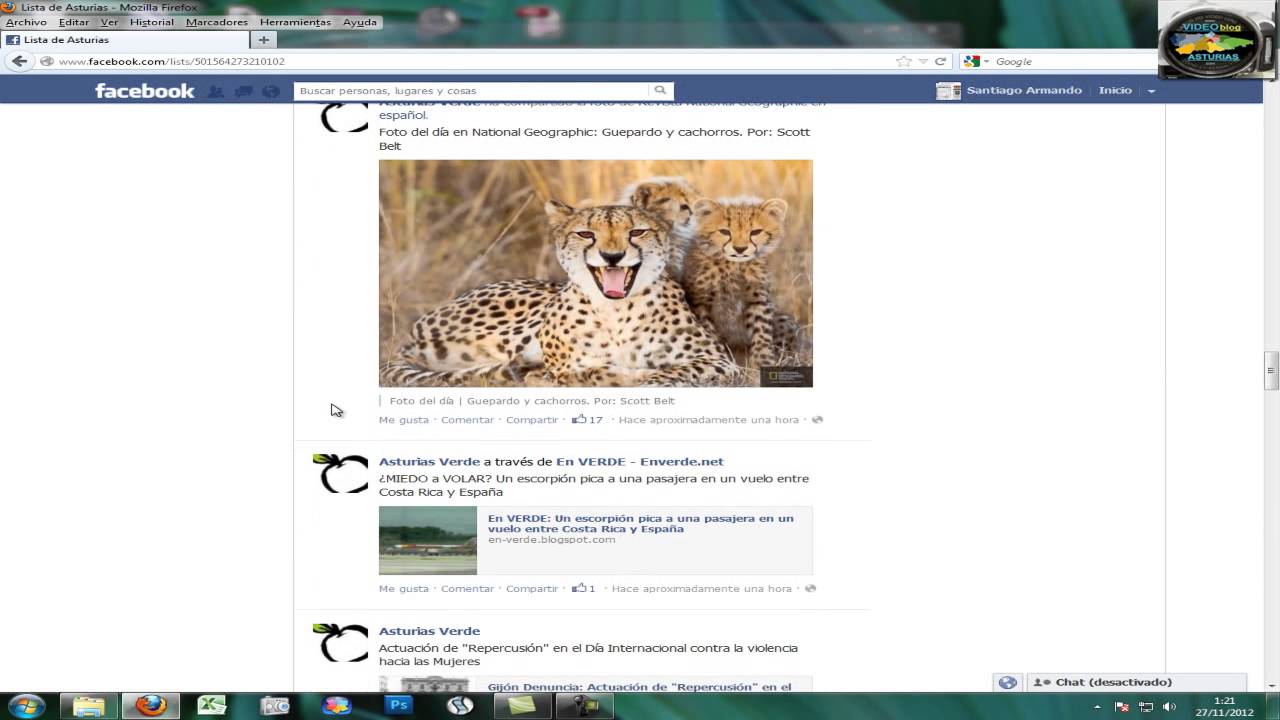
Task: Click the page vertical scrollbar thumb
Action: [x=1271, y=370]
